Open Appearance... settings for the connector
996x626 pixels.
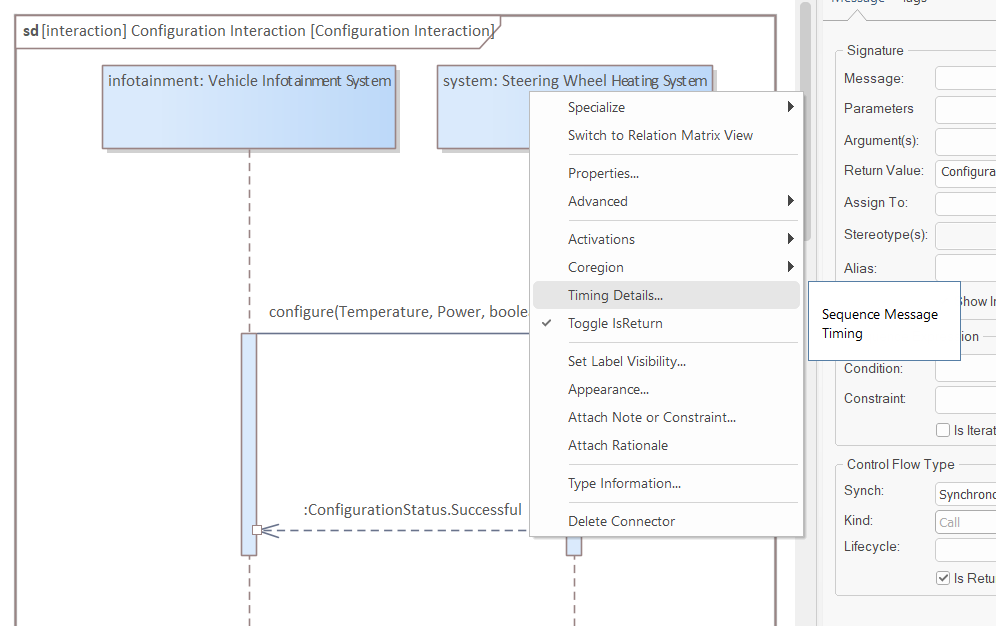click(608, 389)
